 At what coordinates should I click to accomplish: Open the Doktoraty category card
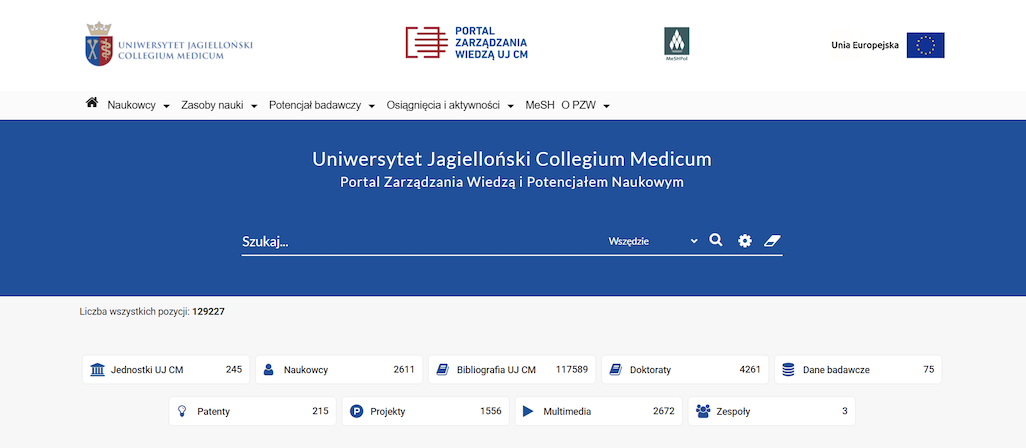(685, 370)
